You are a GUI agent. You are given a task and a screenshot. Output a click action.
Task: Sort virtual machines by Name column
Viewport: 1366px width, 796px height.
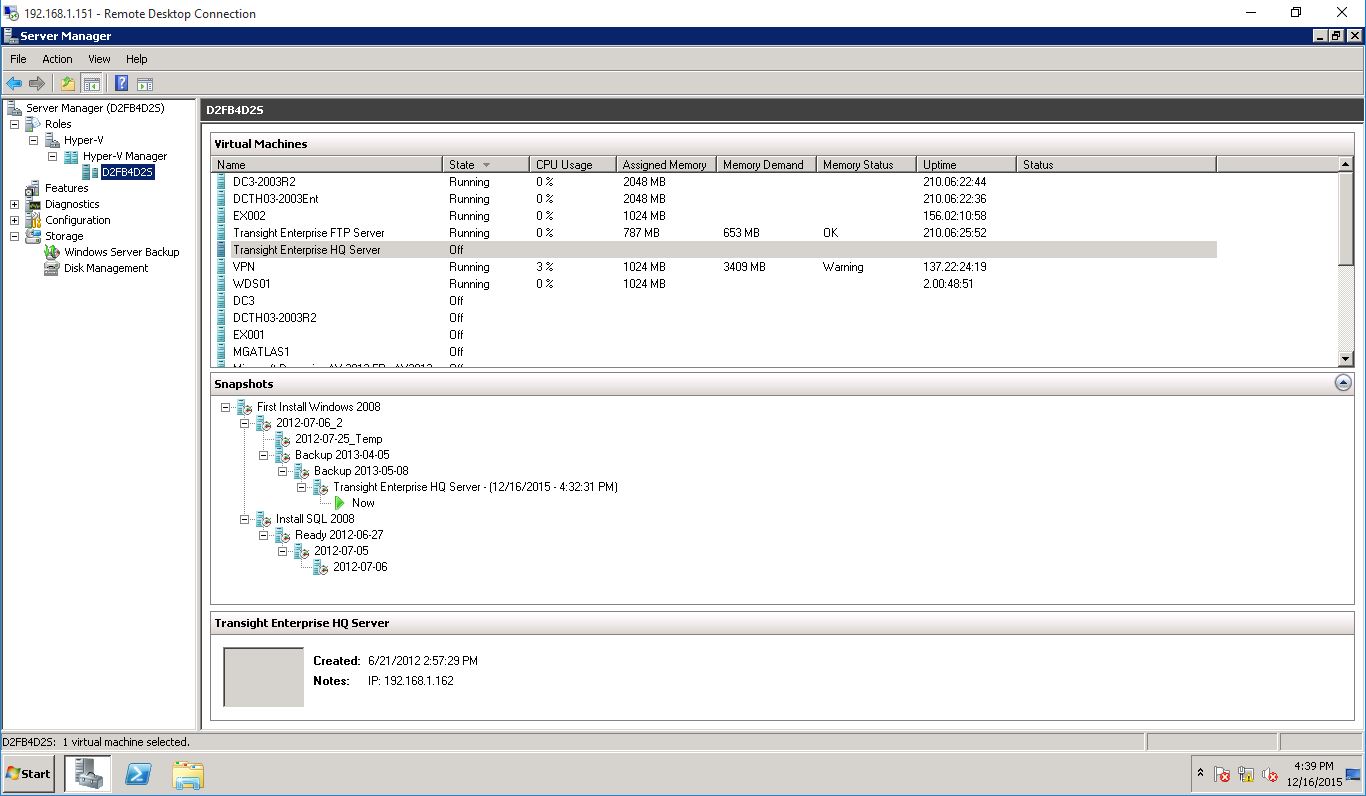point(327,165)
